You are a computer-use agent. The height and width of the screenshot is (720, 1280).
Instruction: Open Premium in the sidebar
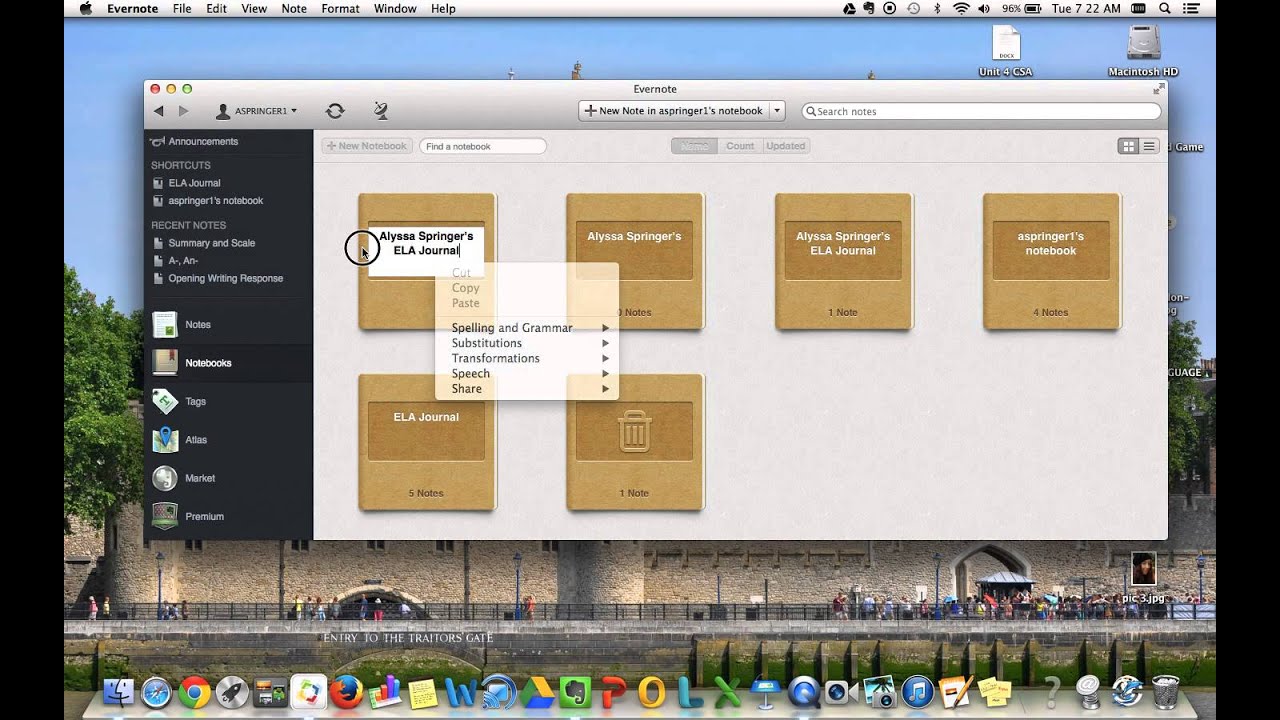click(229, 516)
